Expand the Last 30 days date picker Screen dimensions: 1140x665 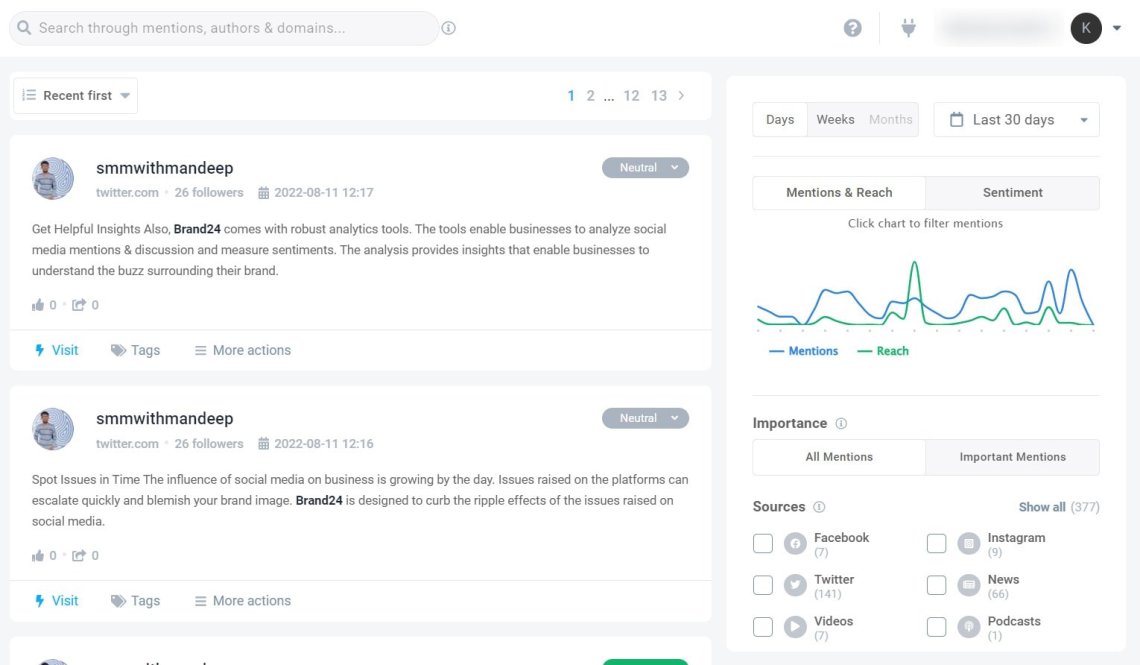coord(1016,120)
